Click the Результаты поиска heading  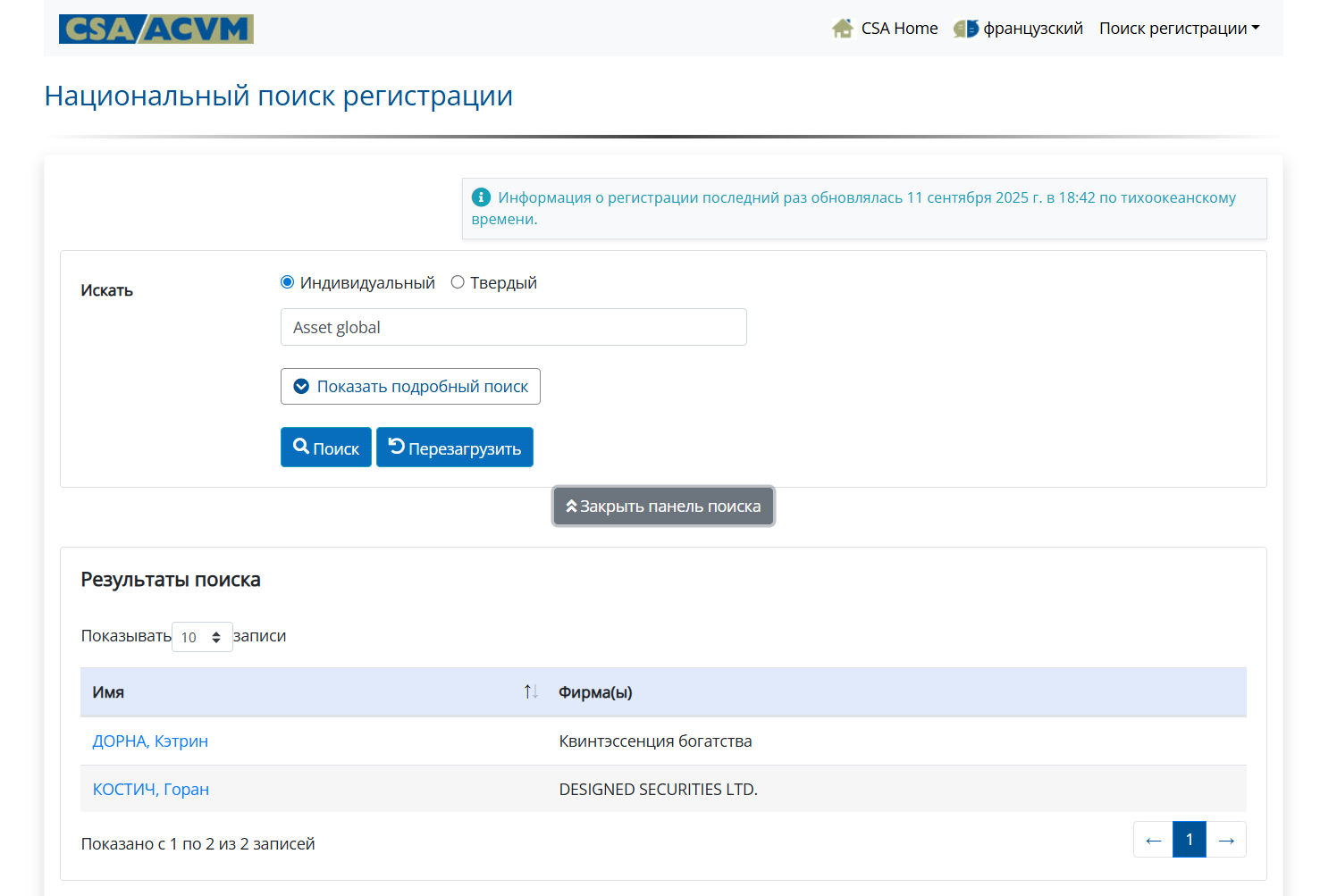[171, 580]
